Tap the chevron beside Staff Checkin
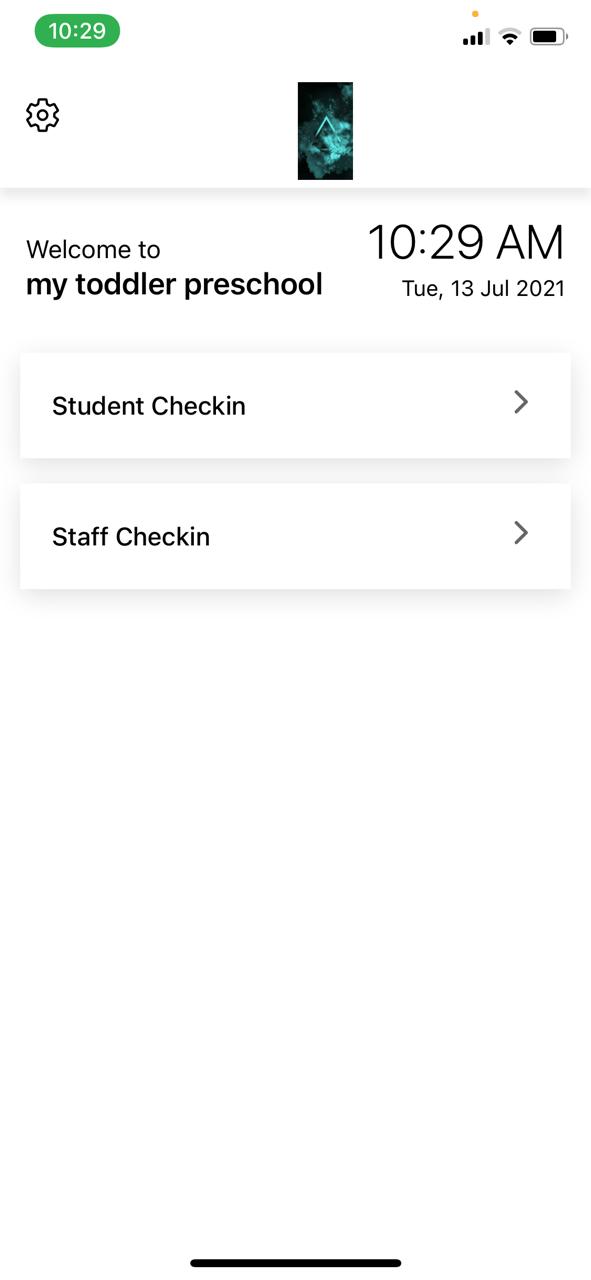The image size is (591, 1280). (x=521, y=533)
